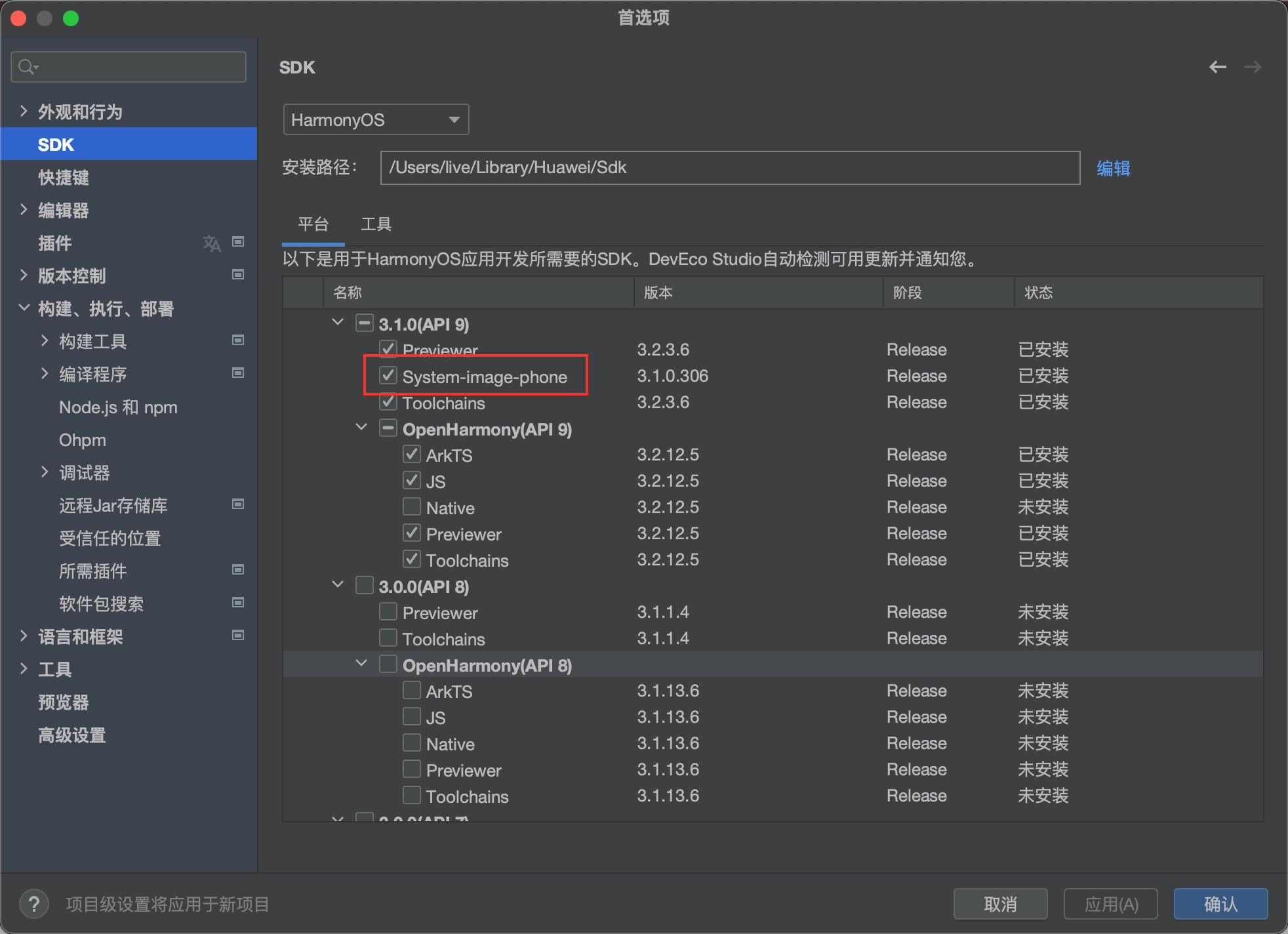Check the OpenHarmony(API 8) group checkbox
The image size is (1288, 934).
click(x=388, y=664)
